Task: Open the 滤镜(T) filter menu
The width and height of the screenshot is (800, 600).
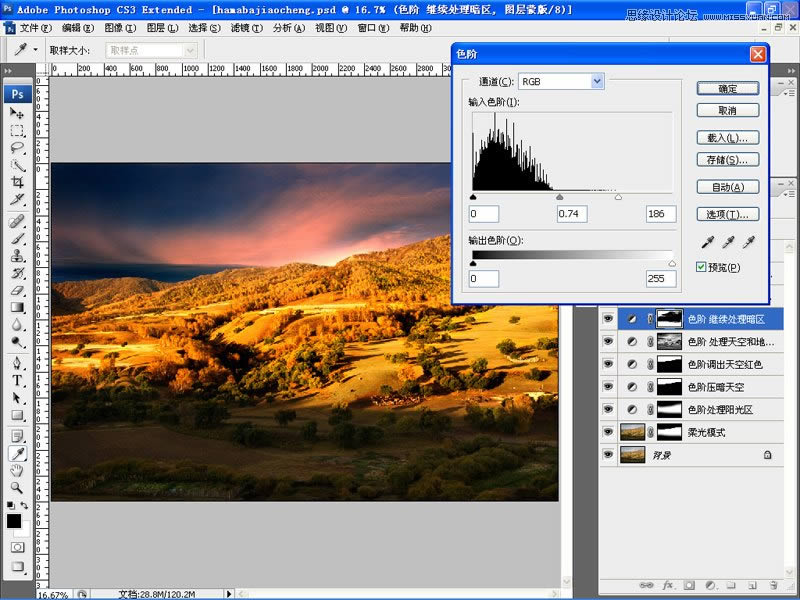Action: click(247, 28)
